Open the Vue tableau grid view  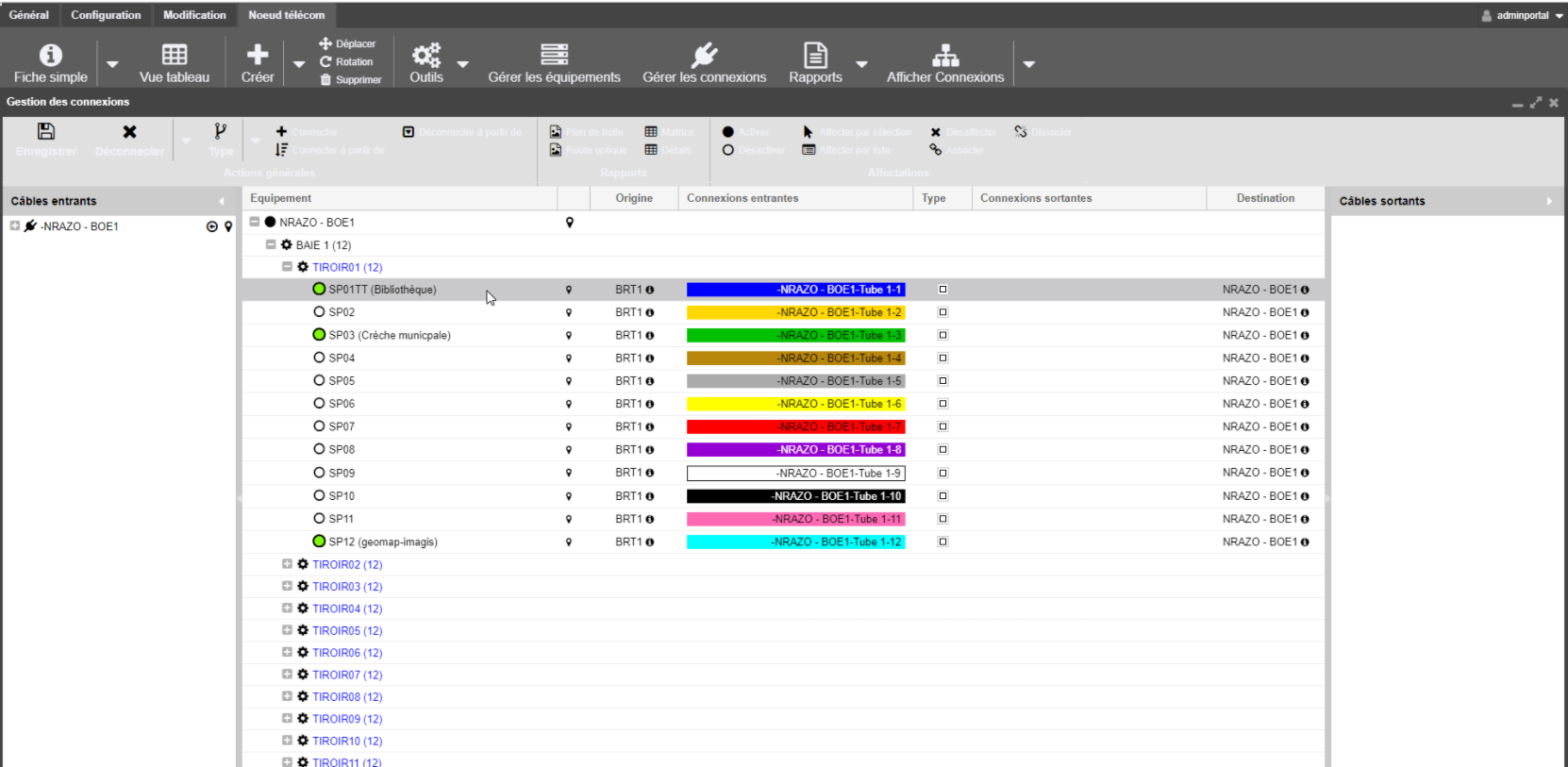(x=175, y=56)
